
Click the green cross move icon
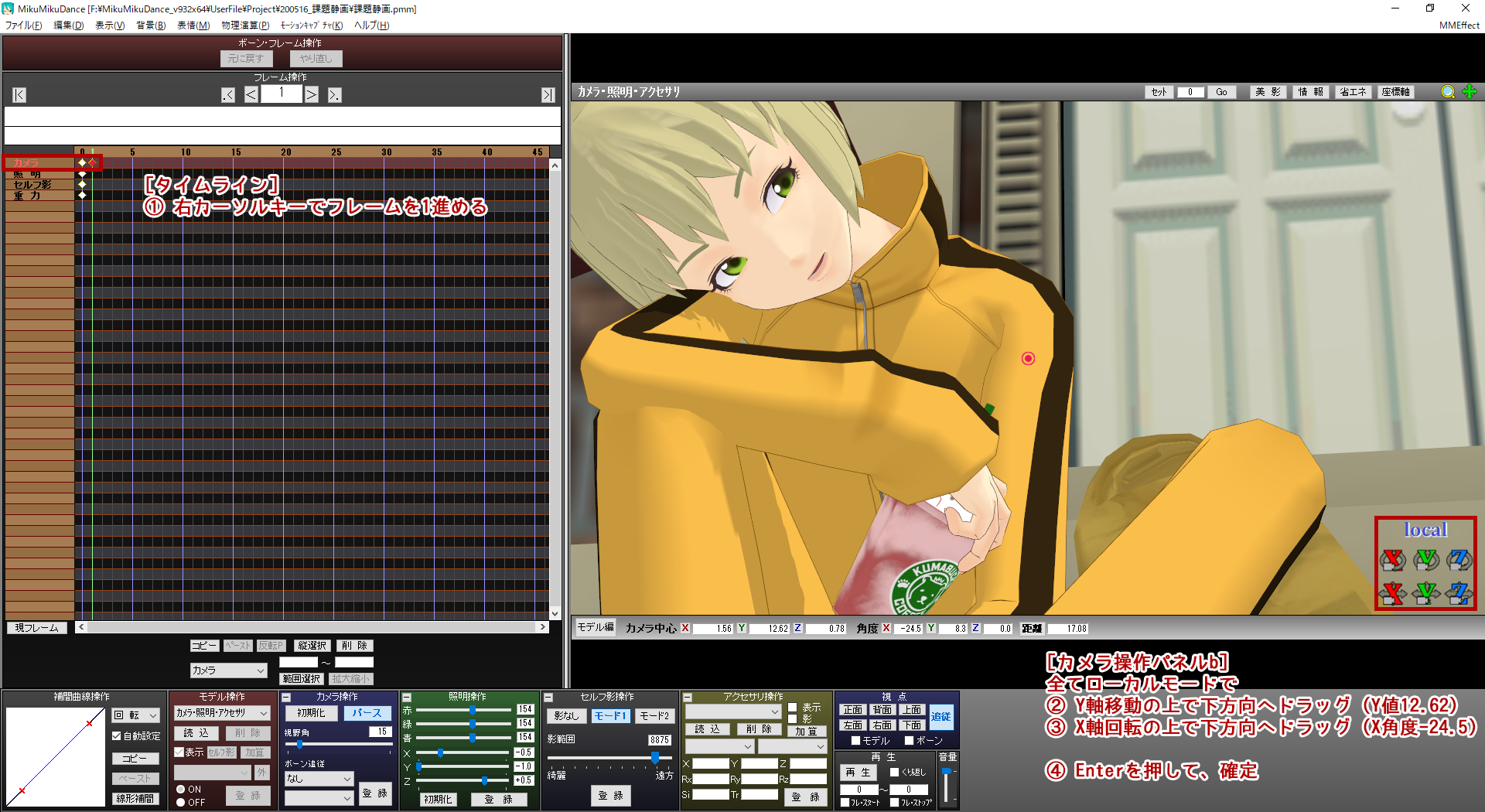click(x=1470, y=92)
